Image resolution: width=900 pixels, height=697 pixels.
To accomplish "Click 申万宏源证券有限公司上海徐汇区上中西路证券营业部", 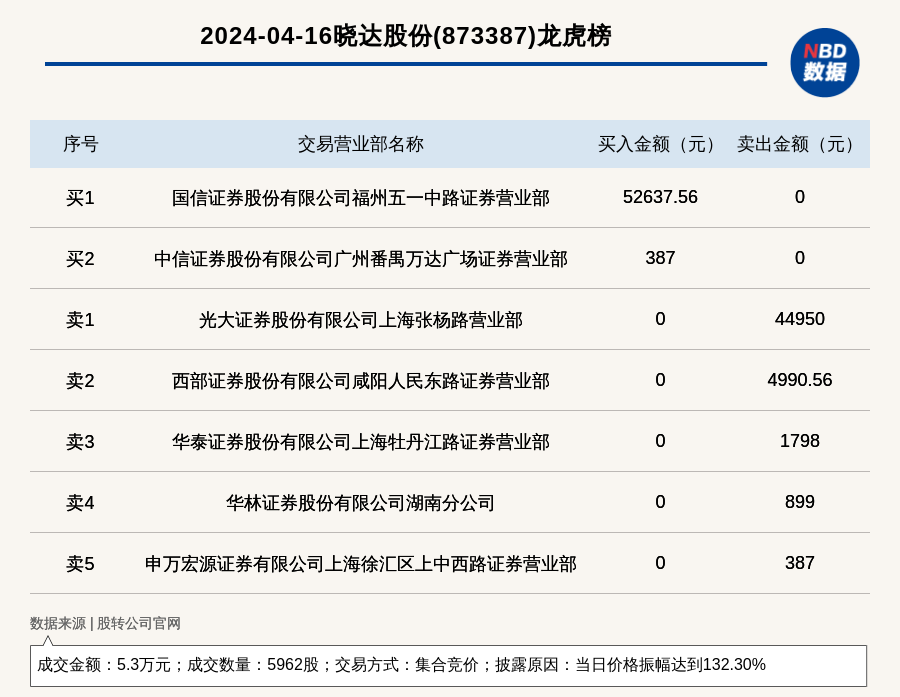I will tap(360, 564).
